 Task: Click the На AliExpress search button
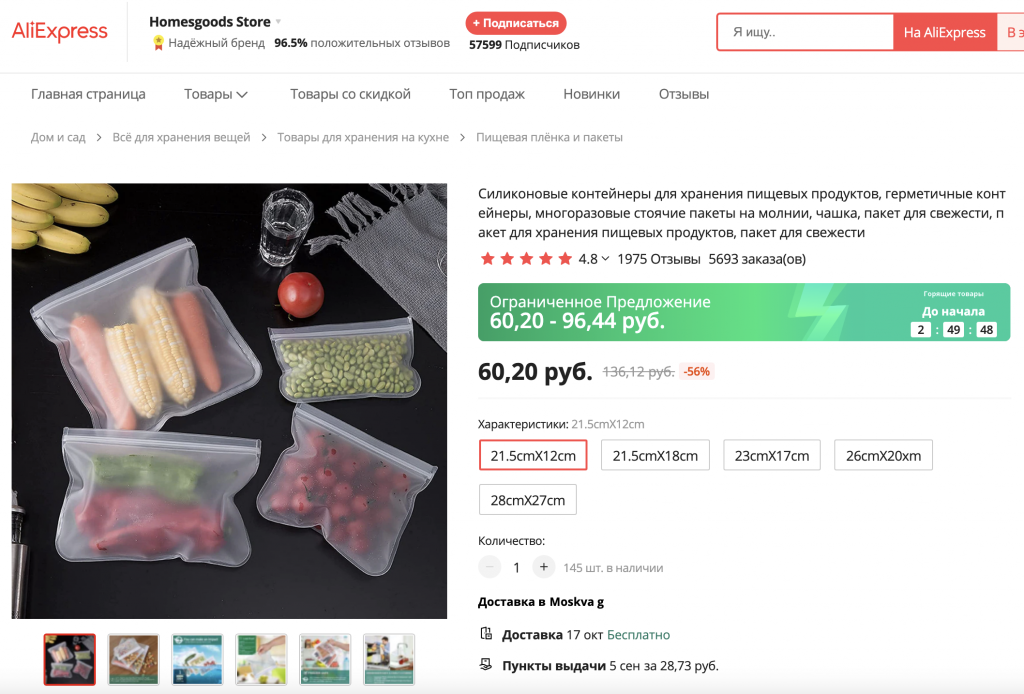click(944, 32)
